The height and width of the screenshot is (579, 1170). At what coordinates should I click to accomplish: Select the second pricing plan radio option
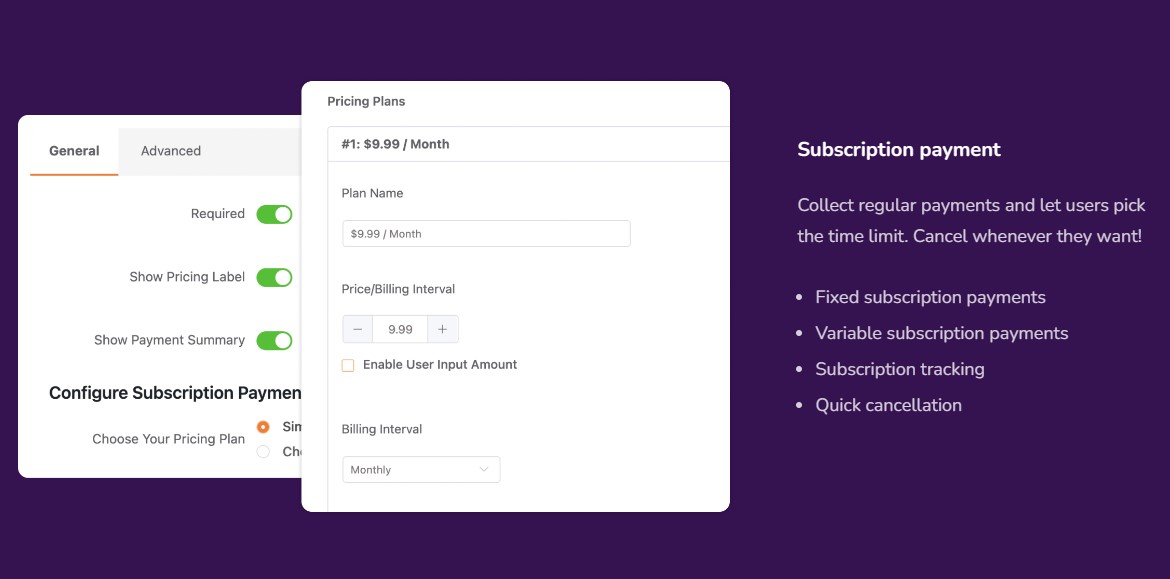click(262, 451)
